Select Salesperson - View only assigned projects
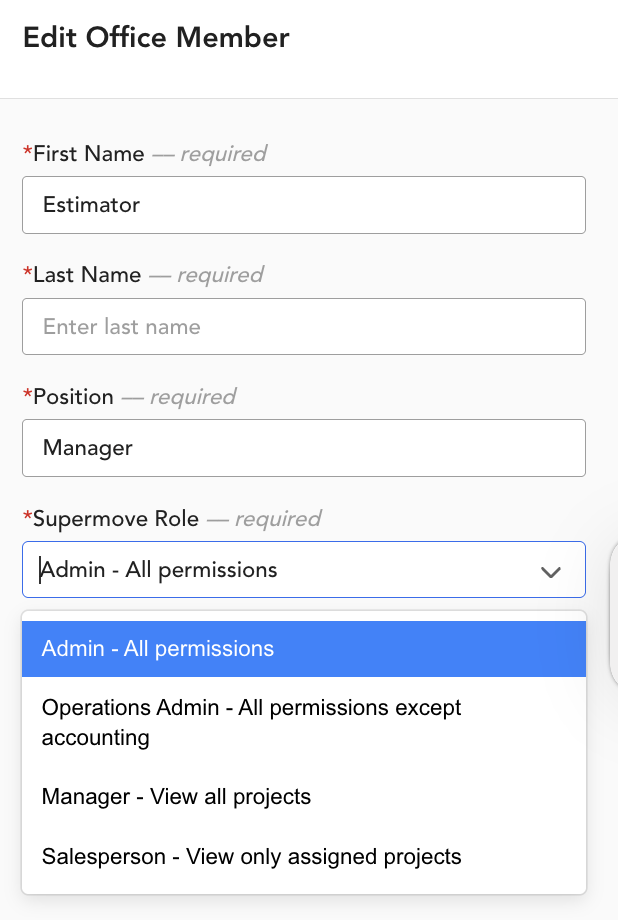This screenshot has width=618, height=920. point(304,857)
